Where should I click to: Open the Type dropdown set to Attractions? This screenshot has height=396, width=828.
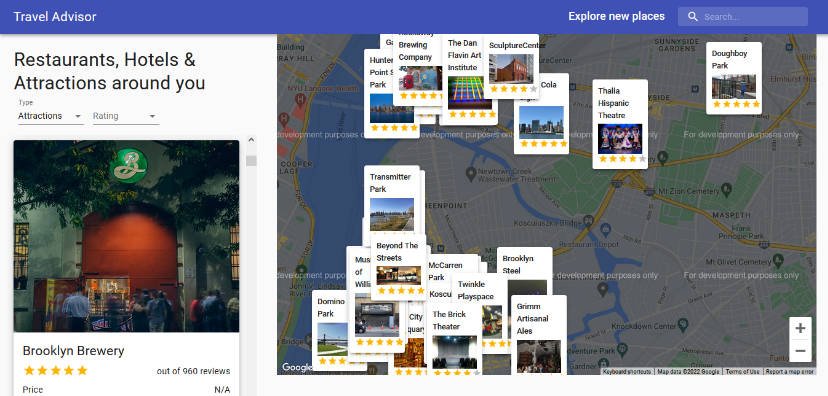[x=50, y=116]
